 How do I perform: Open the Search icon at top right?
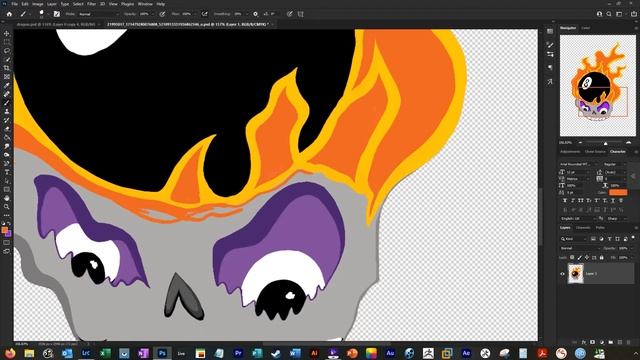click(609, 14)
